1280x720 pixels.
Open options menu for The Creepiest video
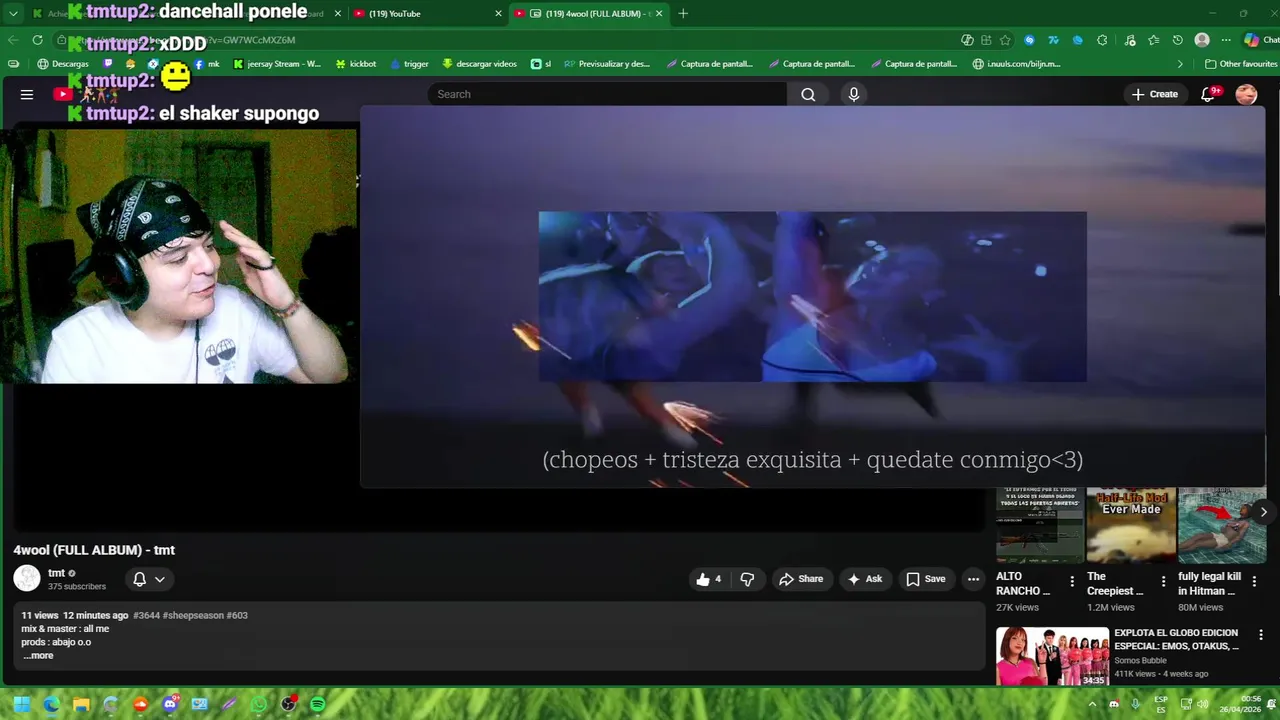(x=1163, y=581)
